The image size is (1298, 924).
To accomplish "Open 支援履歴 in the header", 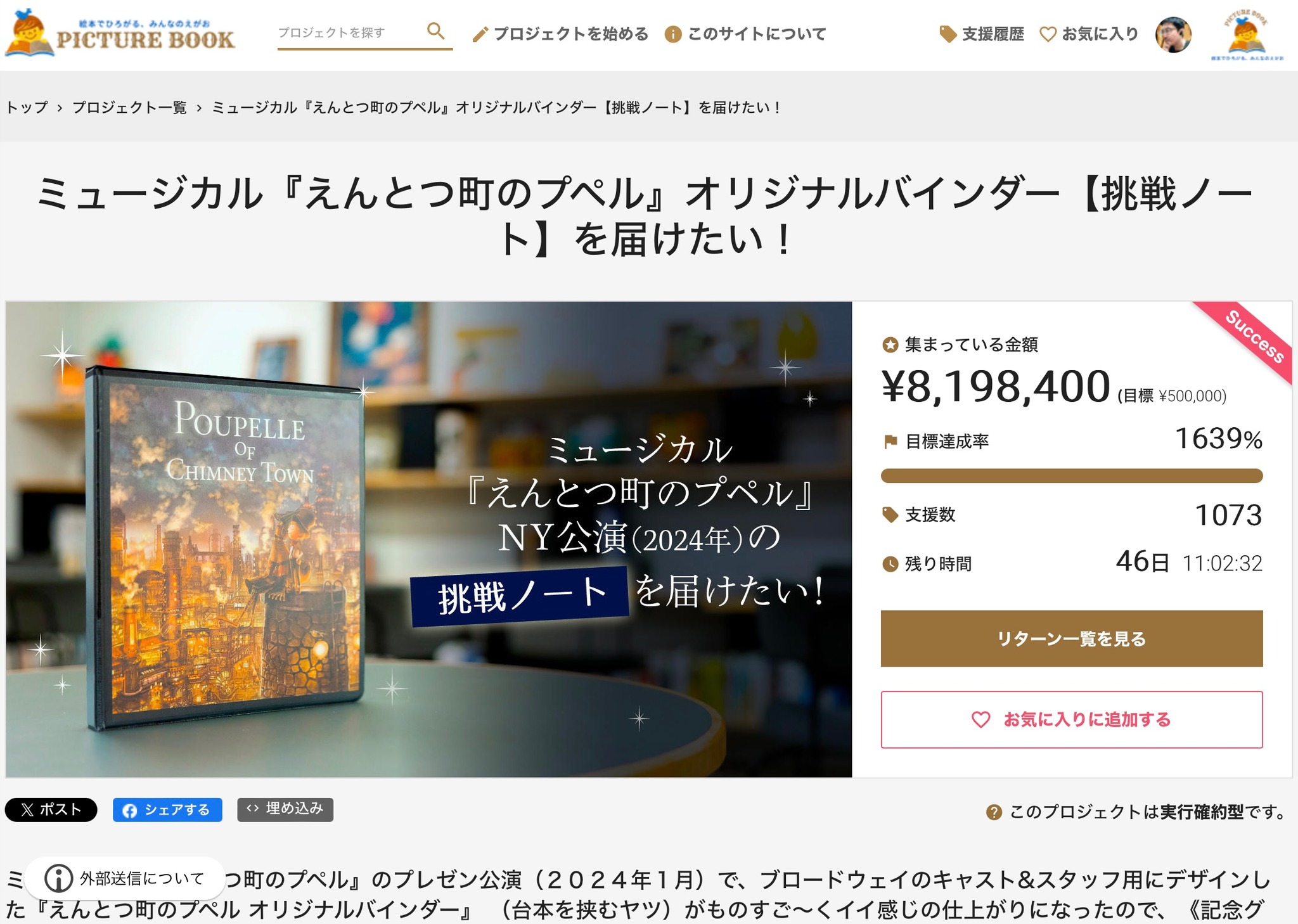I will [x=981, y=34].
